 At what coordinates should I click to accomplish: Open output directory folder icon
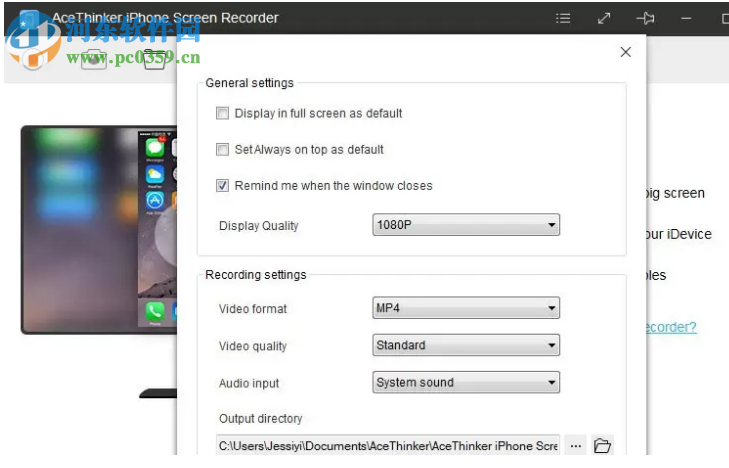pyautogui.click(x=602, y=446)
